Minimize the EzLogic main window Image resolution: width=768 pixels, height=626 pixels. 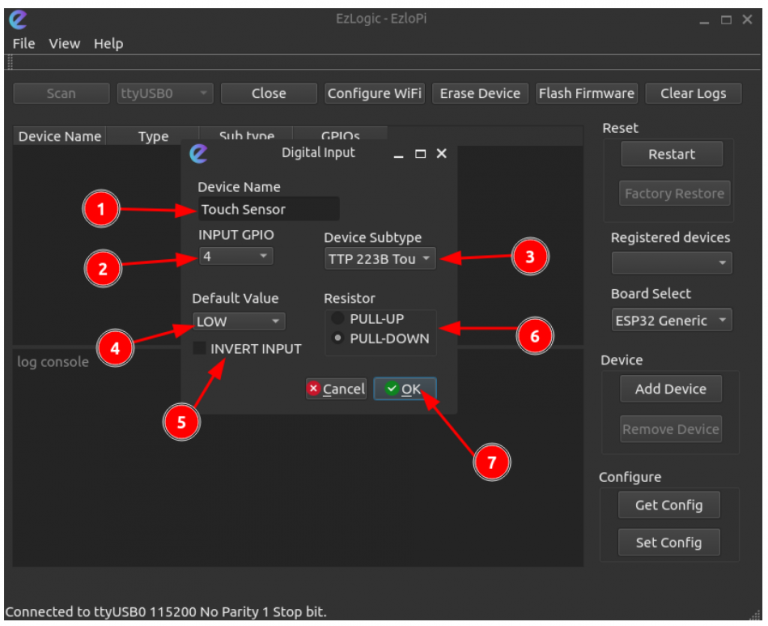(x=704, y=21)
